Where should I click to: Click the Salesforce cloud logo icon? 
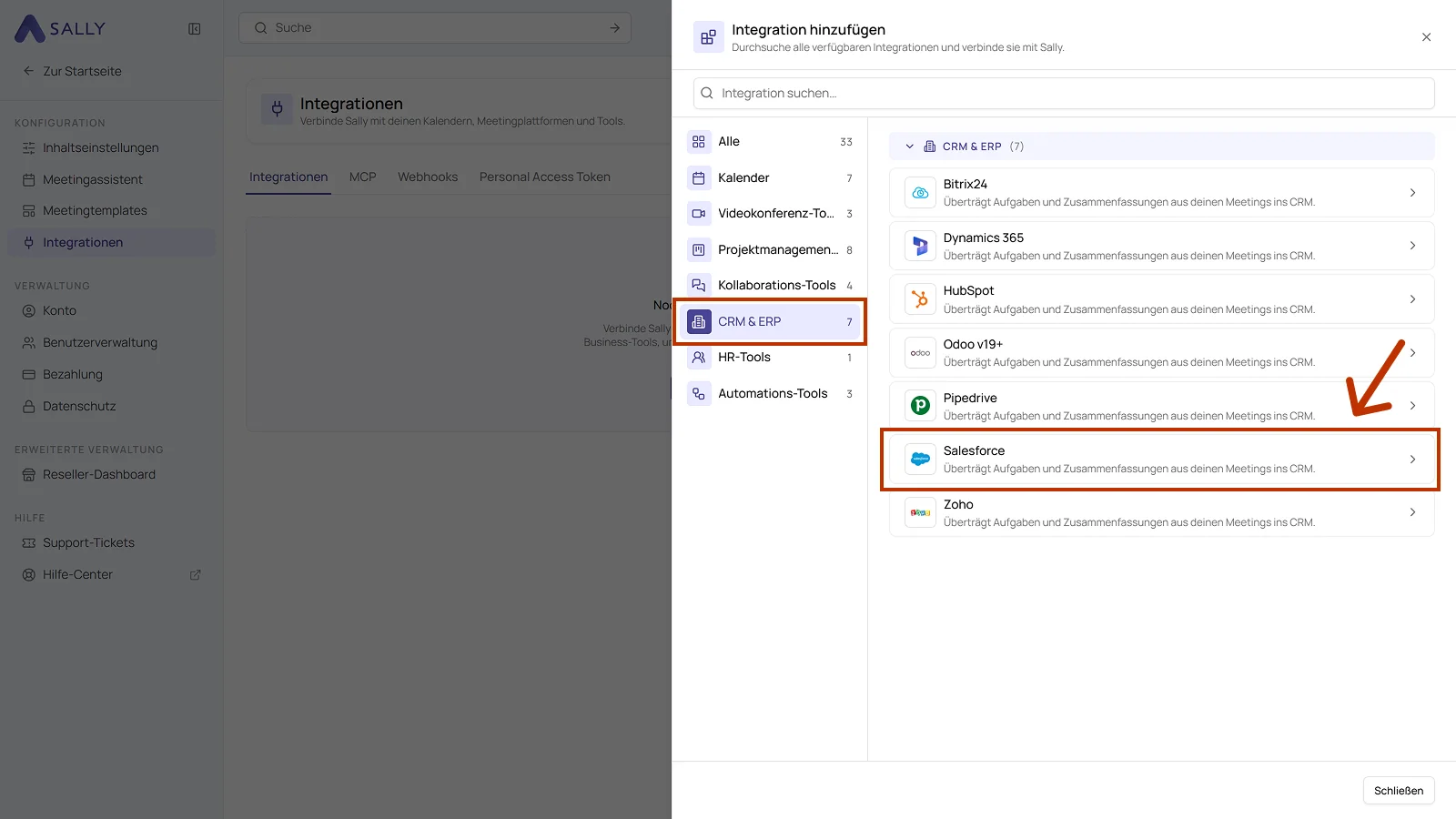pyautogui.click(x=920, y=460)
